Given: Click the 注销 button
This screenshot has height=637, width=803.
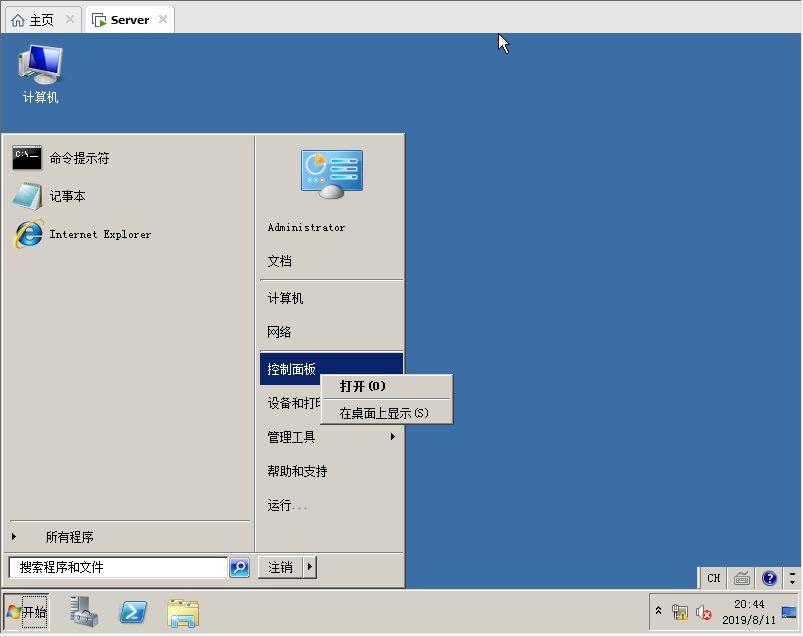Looking at the screenshot, I should click(281, 567).
